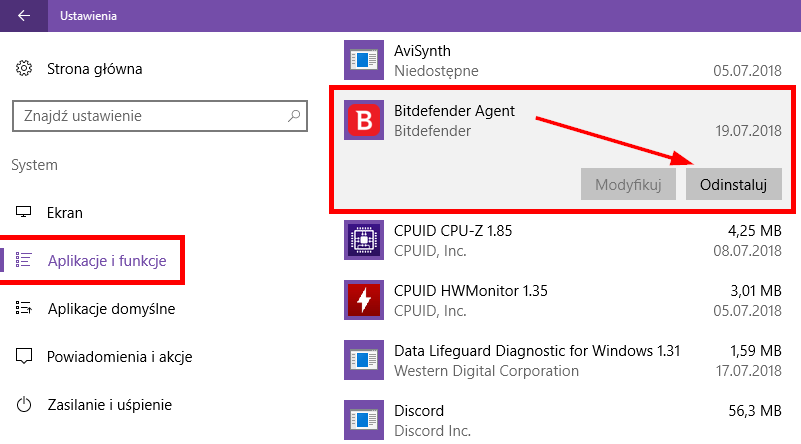Image resolution: width=801 pixels, height=444 pixels.
Task: Click the icon beside Aplikacje domyślne
Action: (23, 308)
